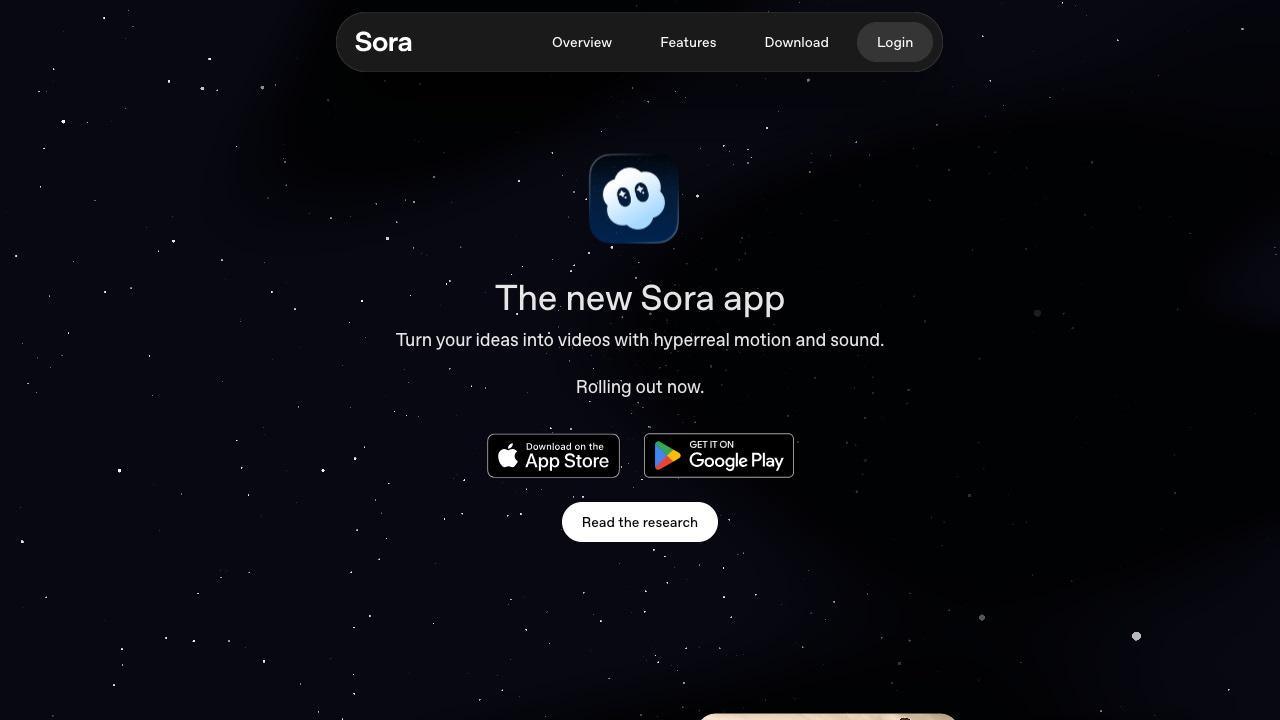Click the App Store wordmark text
Image resolution: width=1280 pixels, height=720 pixels.
pos(567,461)
